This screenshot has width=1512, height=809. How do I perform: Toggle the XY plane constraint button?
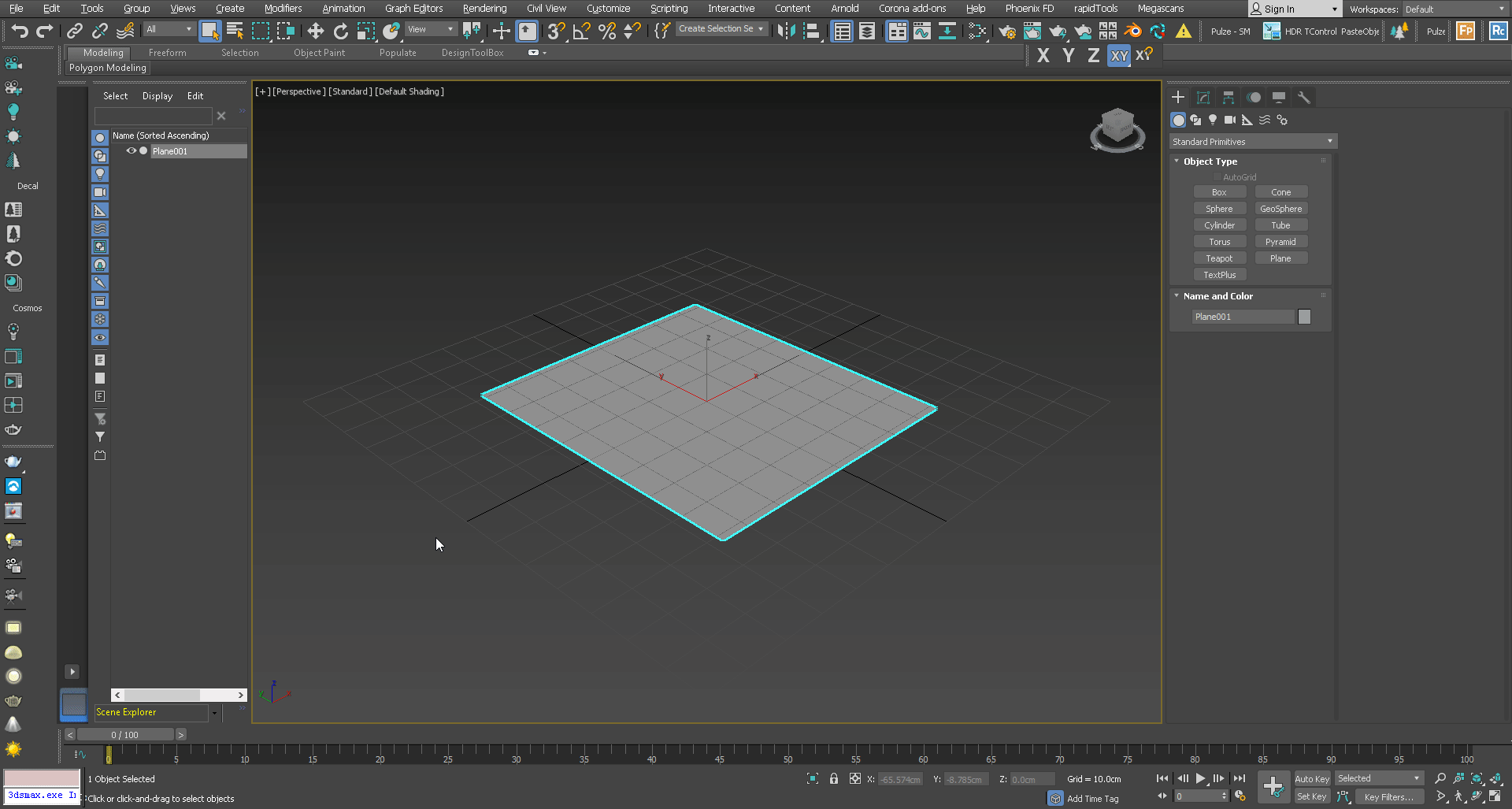tap(1119, 55)
